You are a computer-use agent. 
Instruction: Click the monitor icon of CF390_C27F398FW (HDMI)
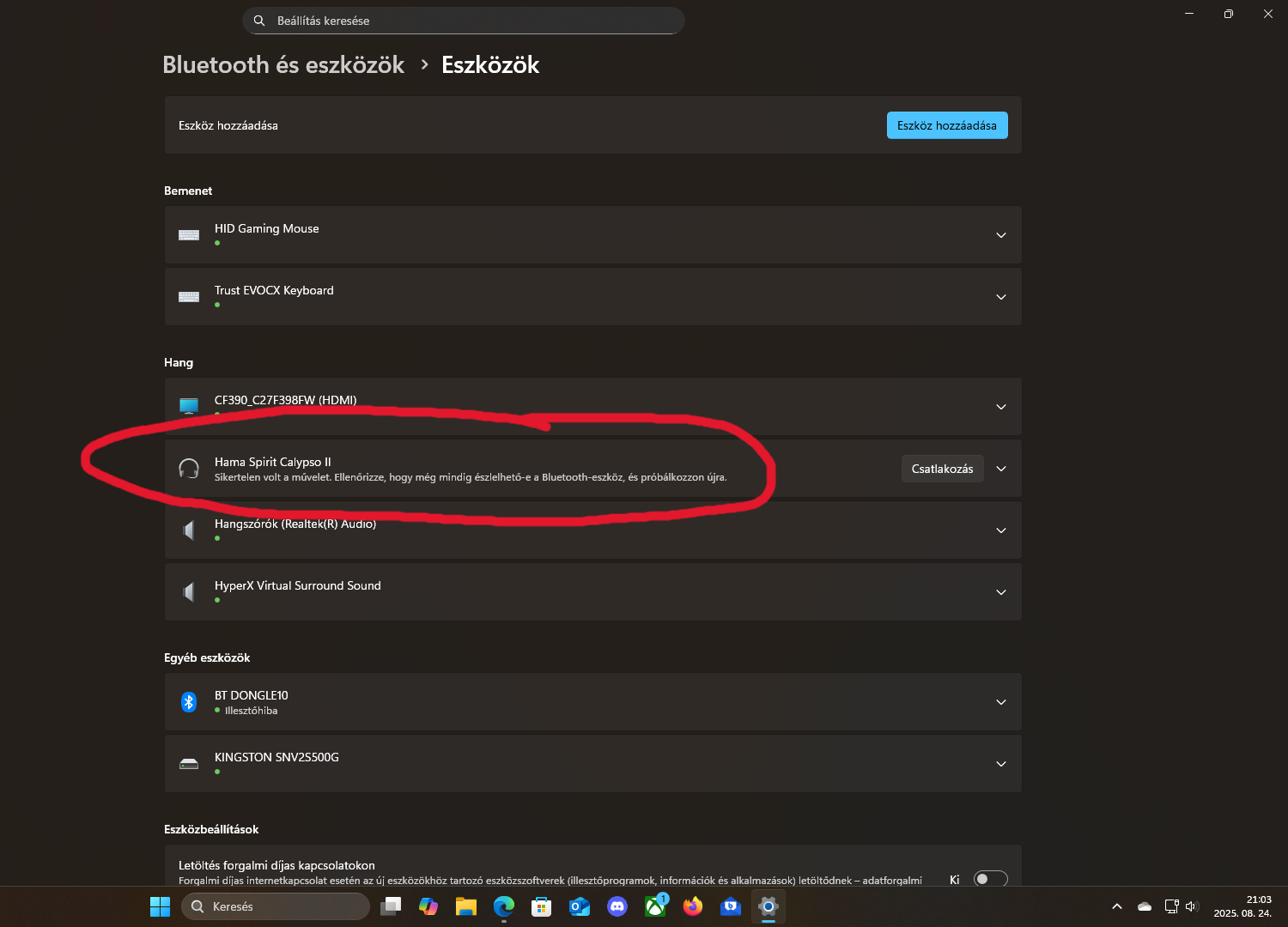point(189,406)
